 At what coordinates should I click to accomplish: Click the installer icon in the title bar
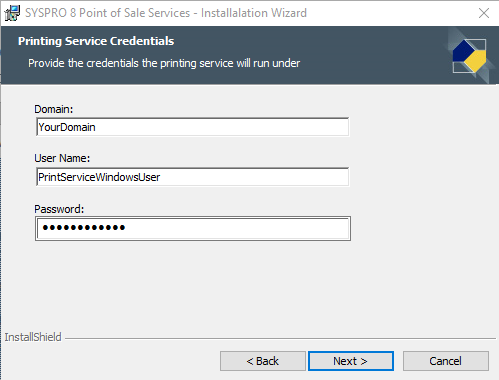[12, 13]
